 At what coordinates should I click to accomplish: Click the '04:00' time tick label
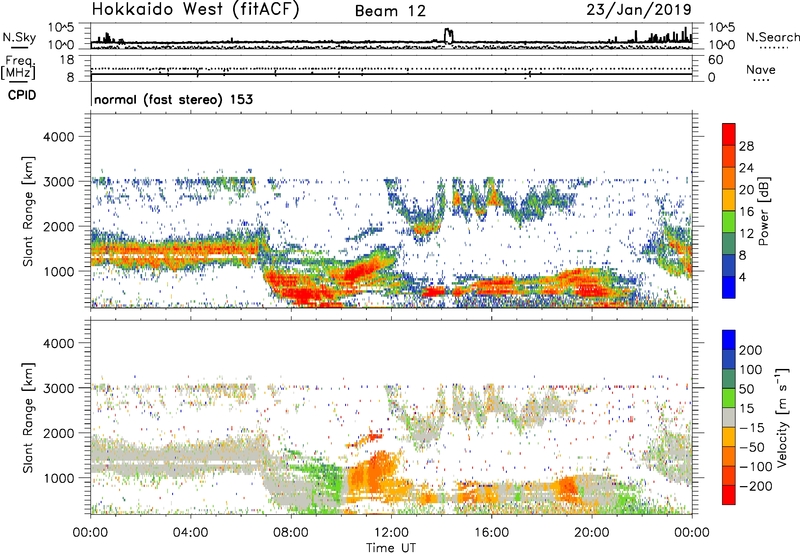click(191, 532)
